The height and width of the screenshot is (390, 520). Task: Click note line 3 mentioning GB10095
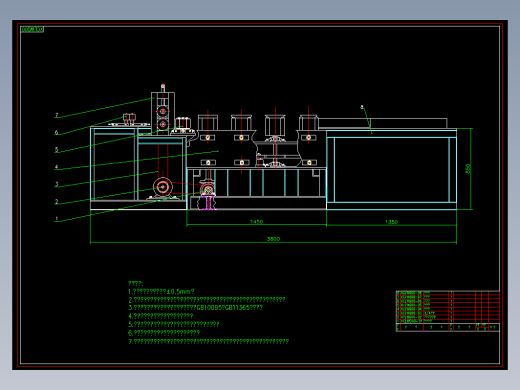(x=196, y=308)
